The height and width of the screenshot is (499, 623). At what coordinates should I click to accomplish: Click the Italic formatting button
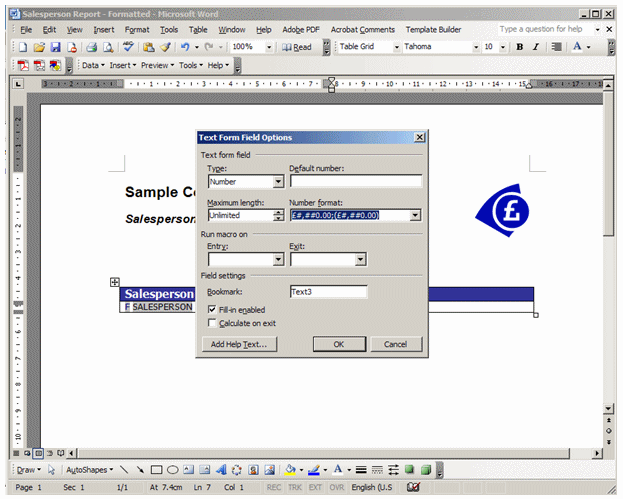coord(536,47)
